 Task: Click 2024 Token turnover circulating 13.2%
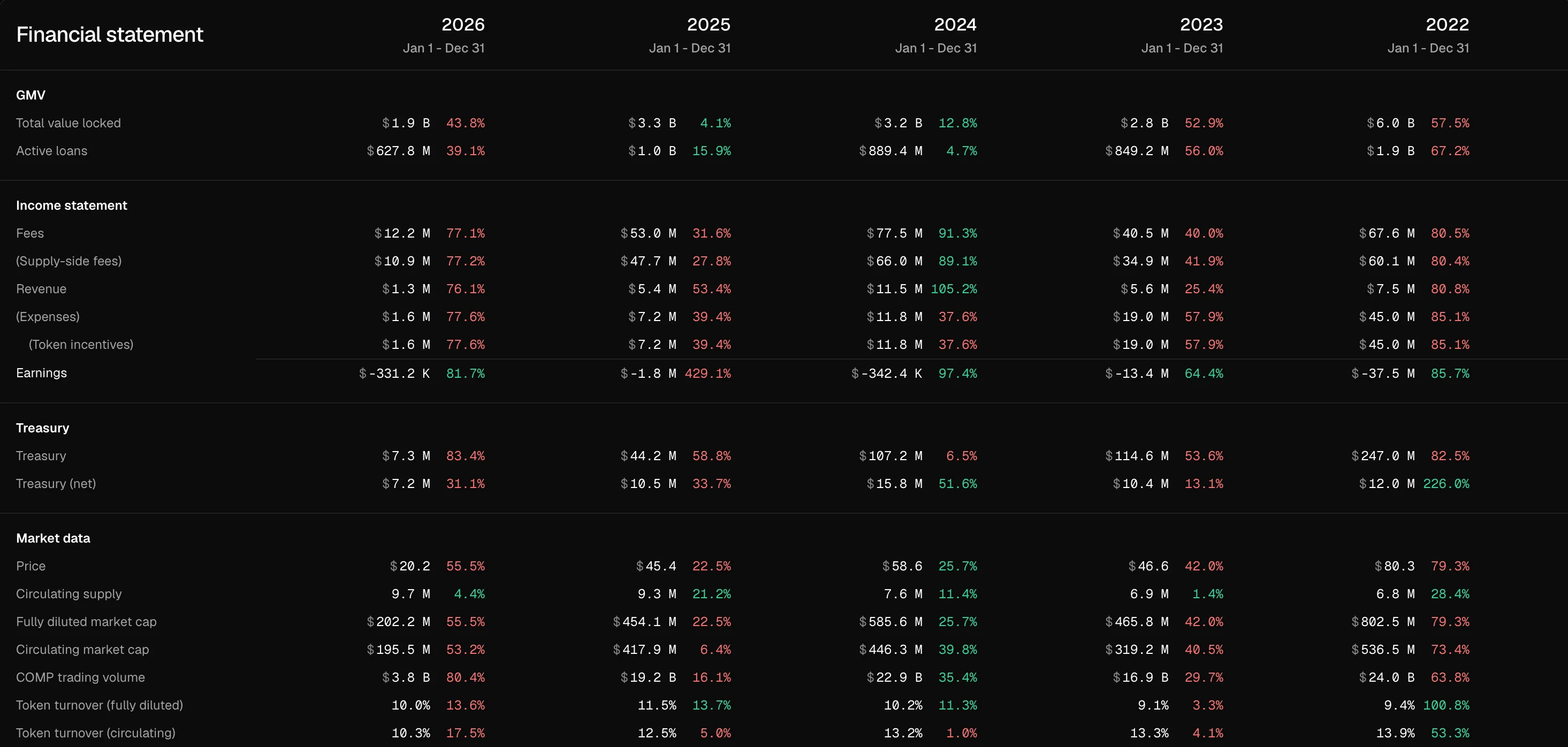pyautogui.click(x=903, y=733)
